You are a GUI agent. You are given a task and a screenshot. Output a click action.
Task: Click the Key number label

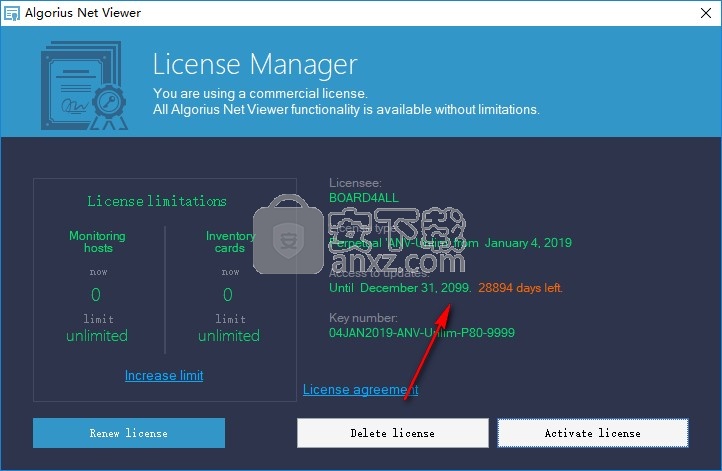[x=363, y=318]
